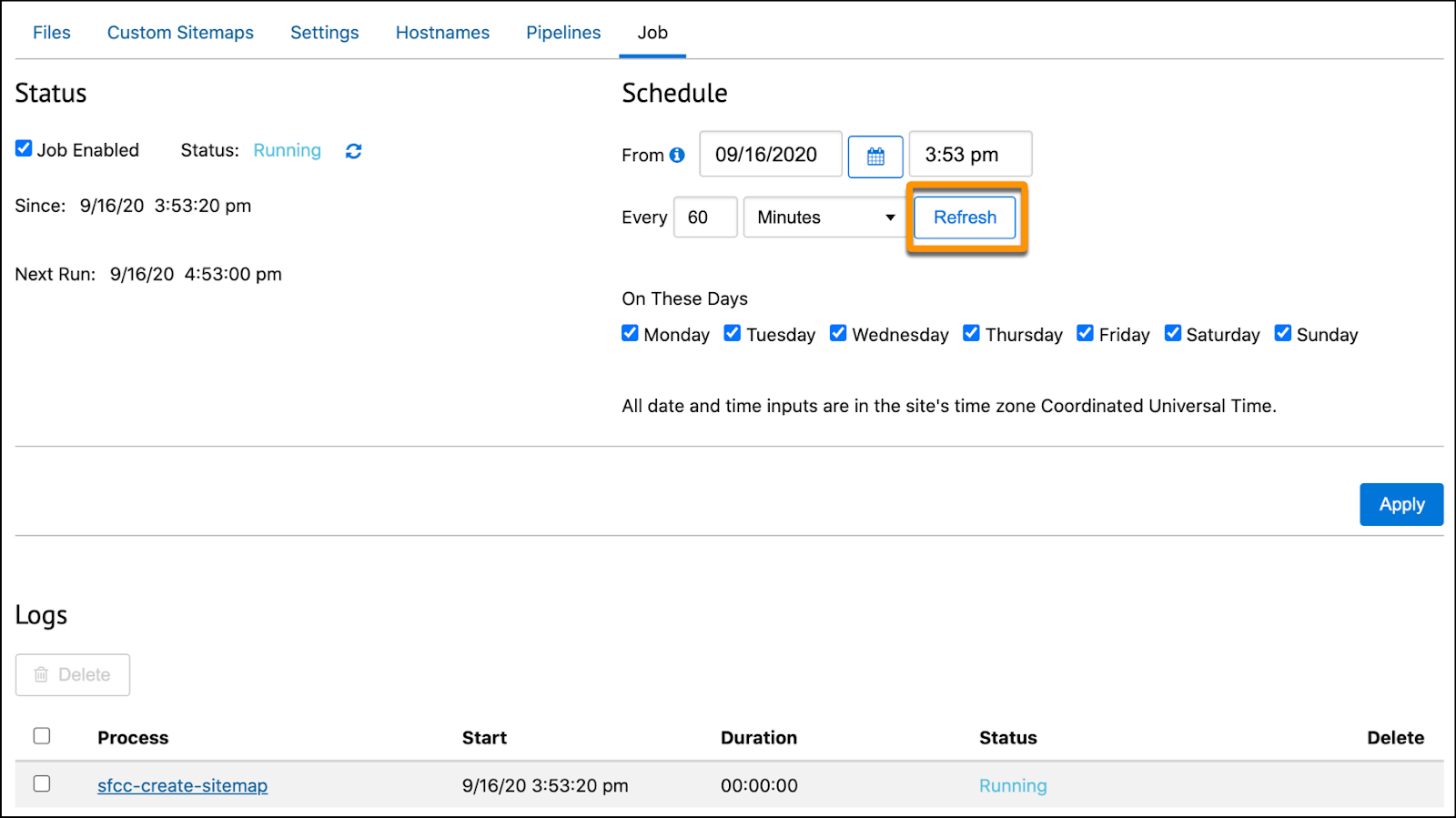Click the Every interval number field
The width and height of the screenshot is (1456, 818).
(705, 217)
